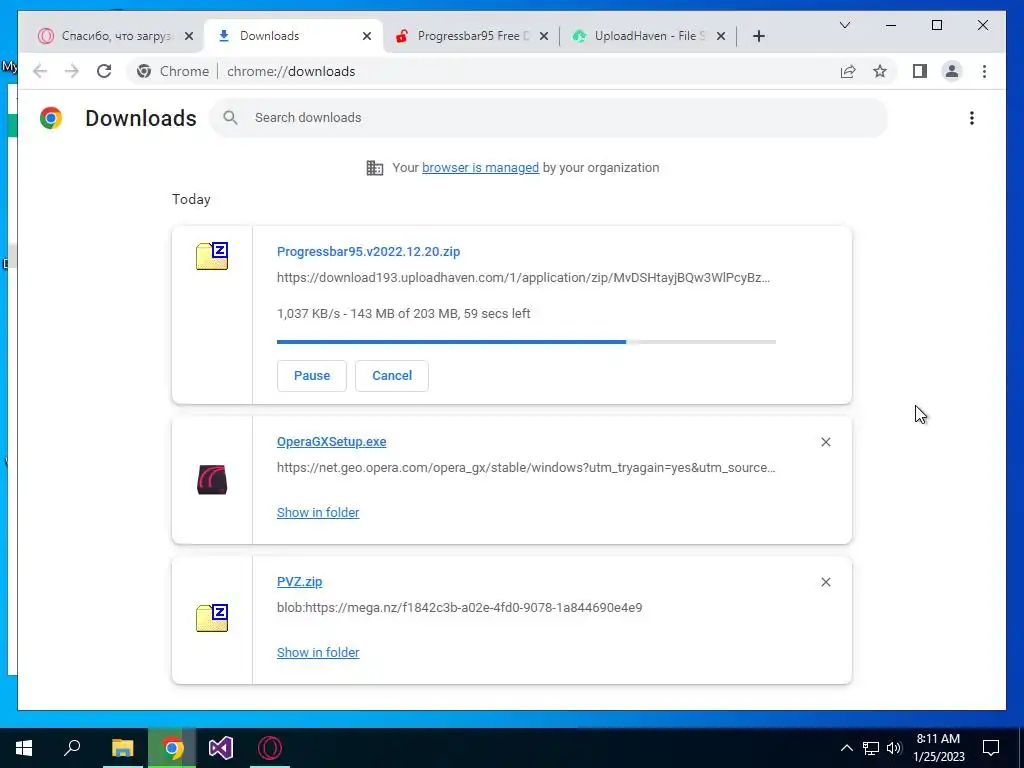Click the mega.nz blob source URL

coord(459,607)
